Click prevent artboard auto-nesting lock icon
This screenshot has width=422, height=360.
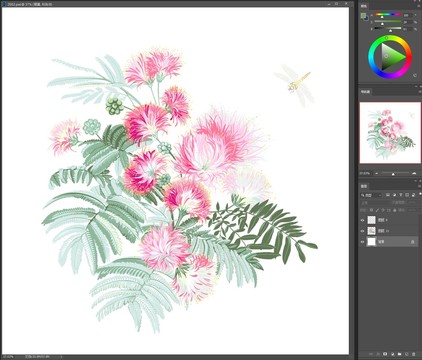point(389,210)
